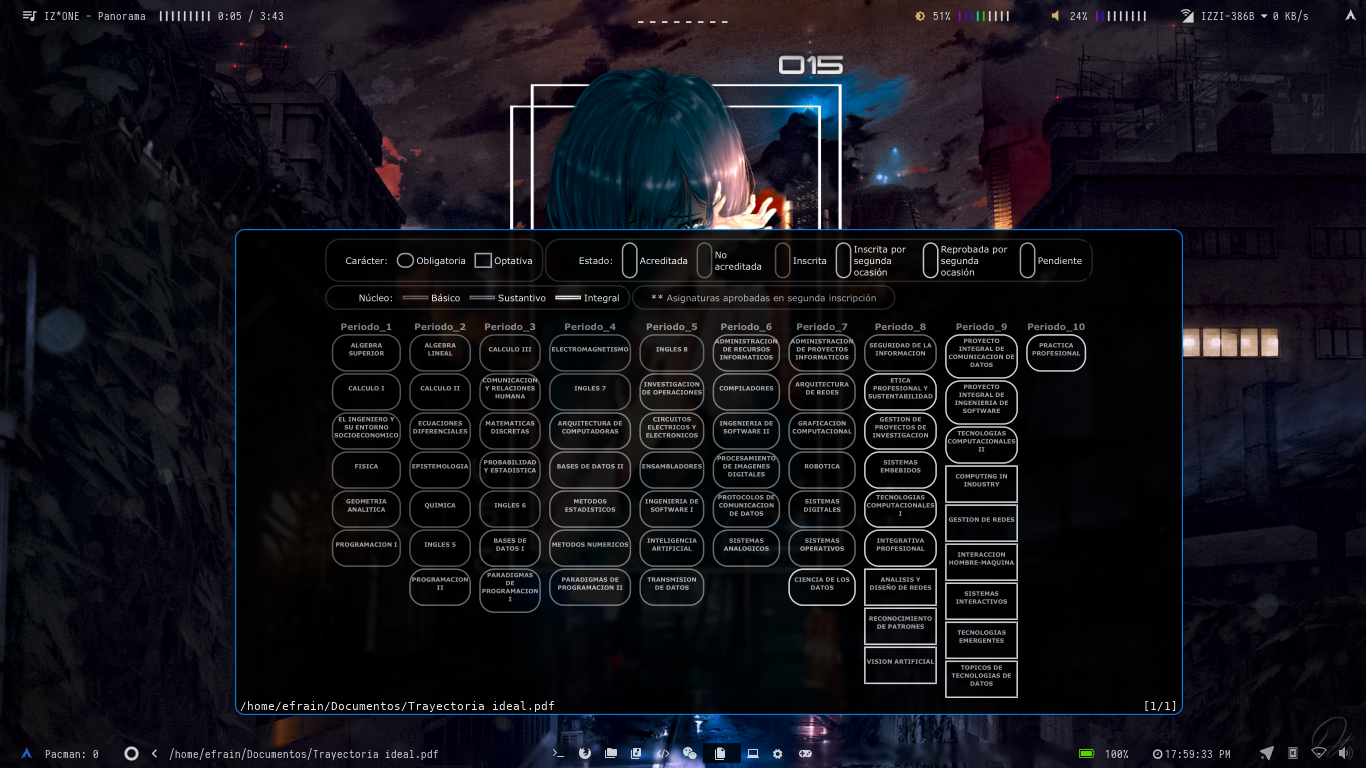Click the BASES DE DATOS II course box
Image resolution: width=1366 pixels, height=768 pixels.
[x=590, y=469]
